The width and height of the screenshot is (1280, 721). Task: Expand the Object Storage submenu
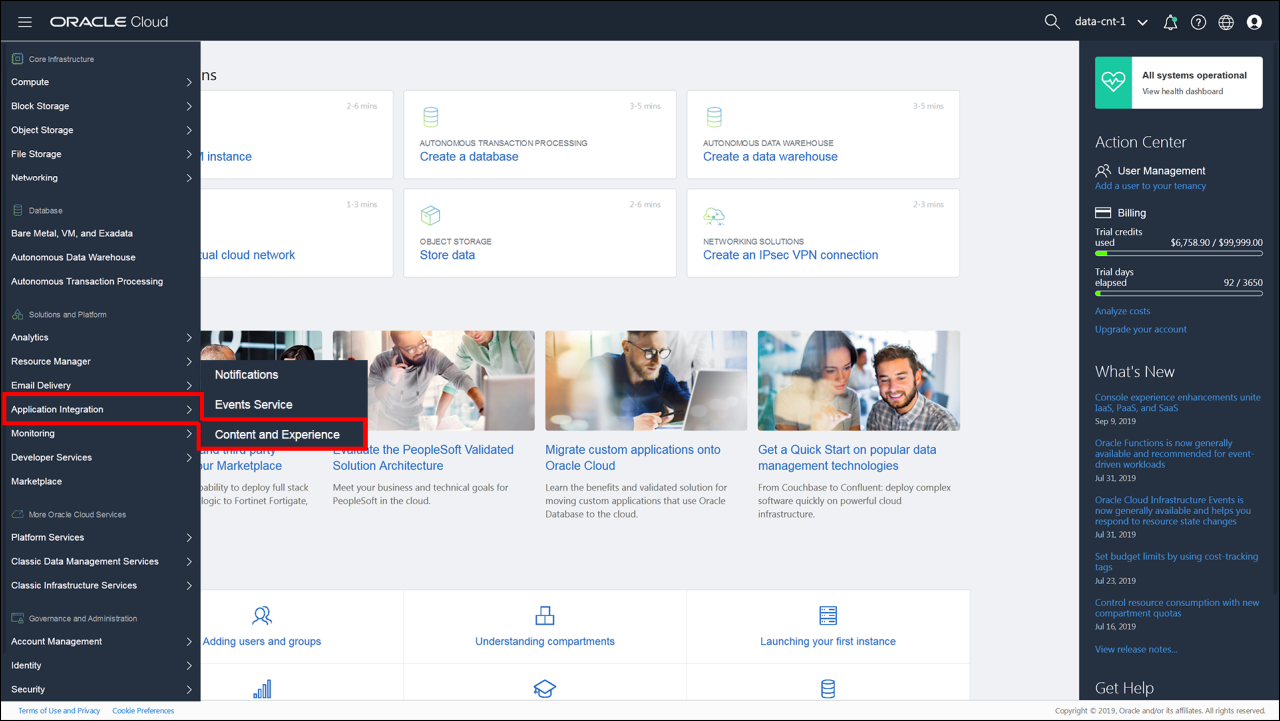point(100,130)
